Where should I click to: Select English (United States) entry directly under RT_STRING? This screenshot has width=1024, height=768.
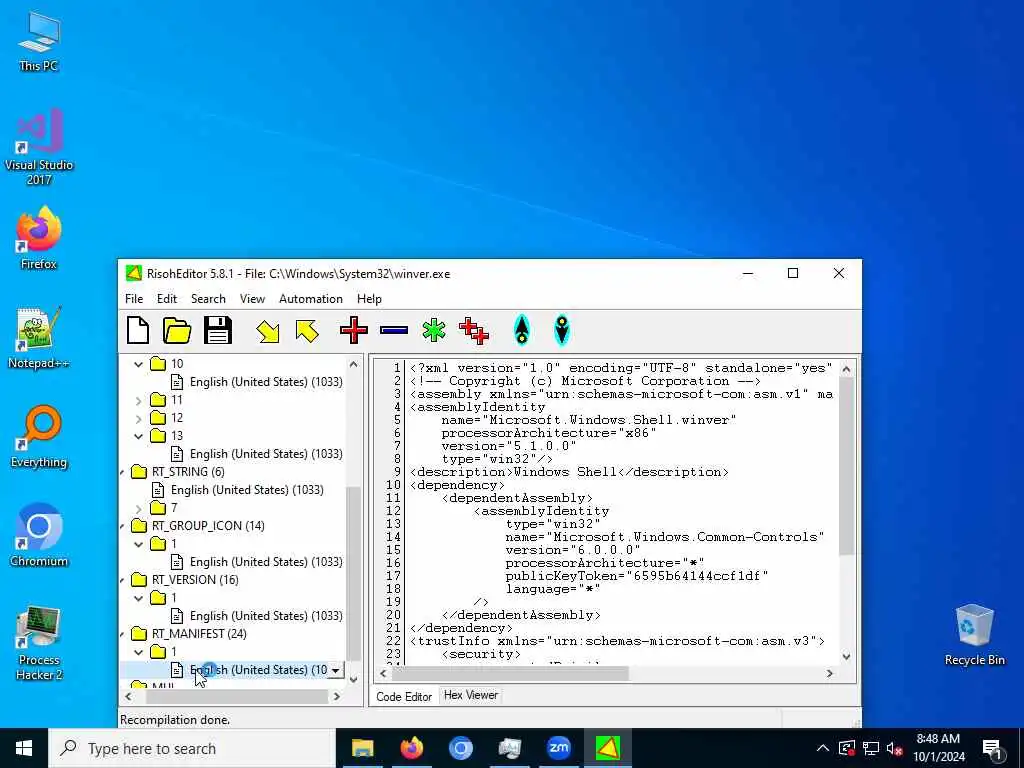tap(247, 490)
